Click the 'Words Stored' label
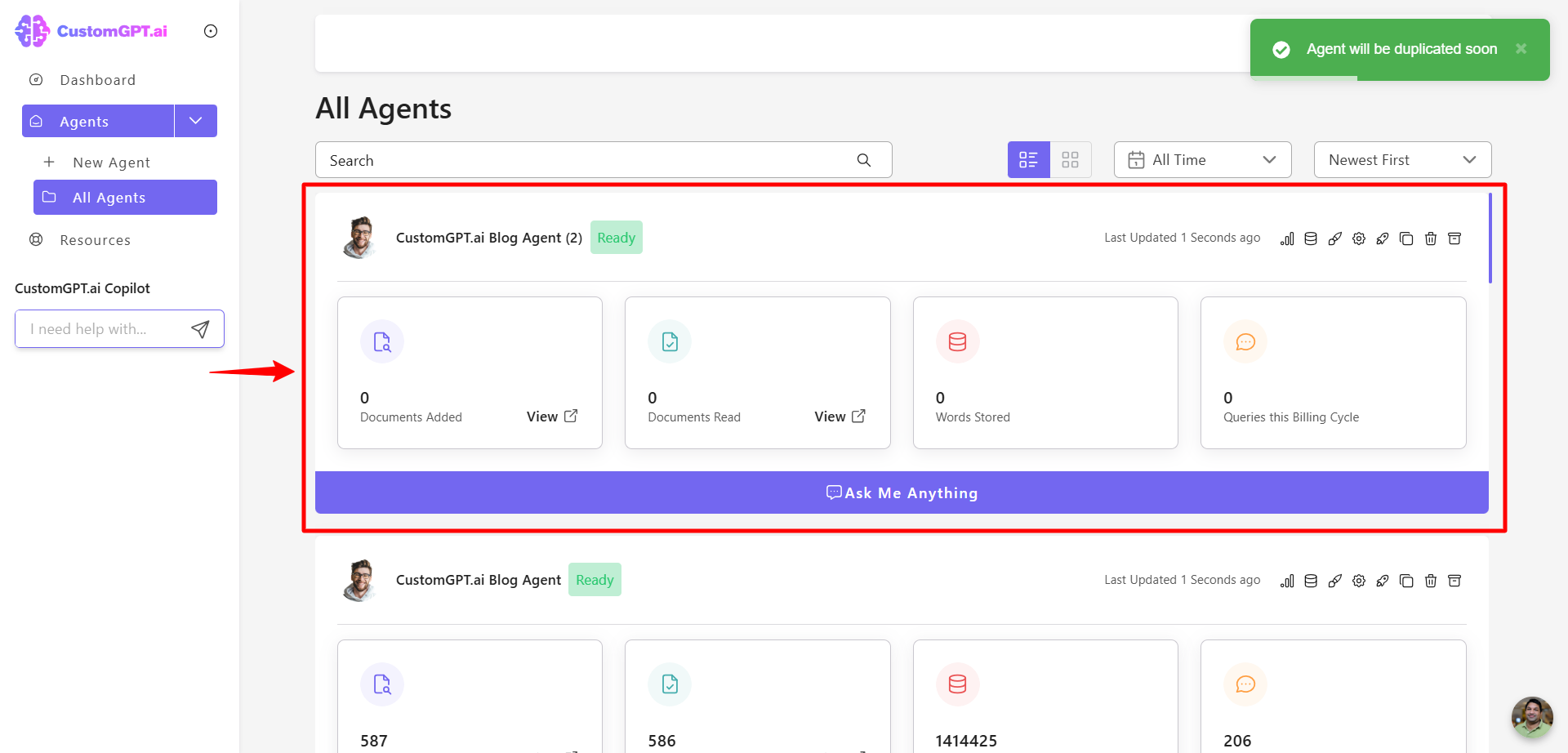The width and height of the screenshot is (1568, 753). [973, 417]
